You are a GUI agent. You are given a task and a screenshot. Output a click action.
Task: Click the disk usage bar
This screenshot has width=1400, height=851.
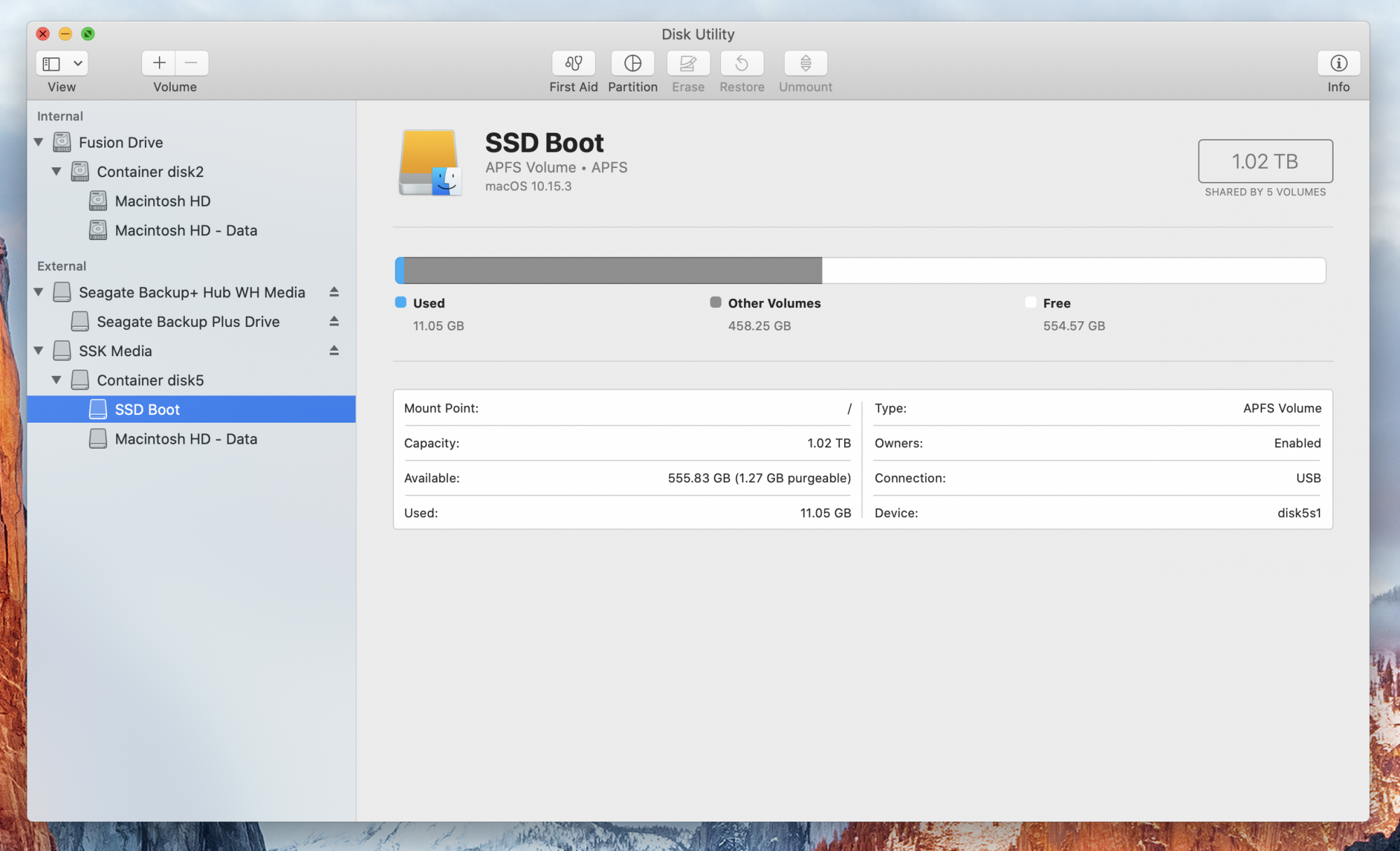pyautogui.click(x=860, y=270)
